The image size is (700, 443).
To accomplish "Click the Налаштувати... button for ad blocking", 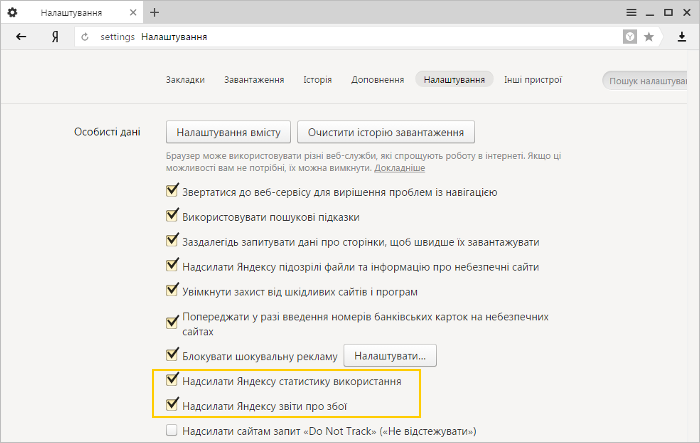I will [390, 356].
